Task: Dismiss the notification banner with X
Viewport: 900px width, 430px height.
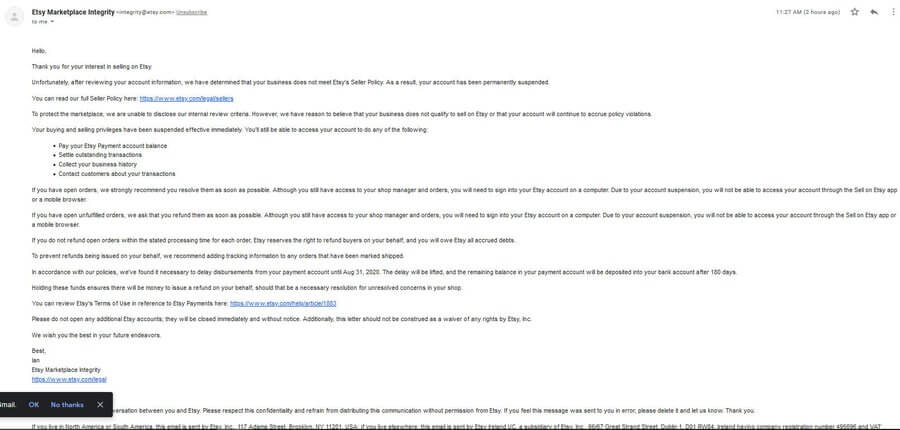Action: point(100,405)
